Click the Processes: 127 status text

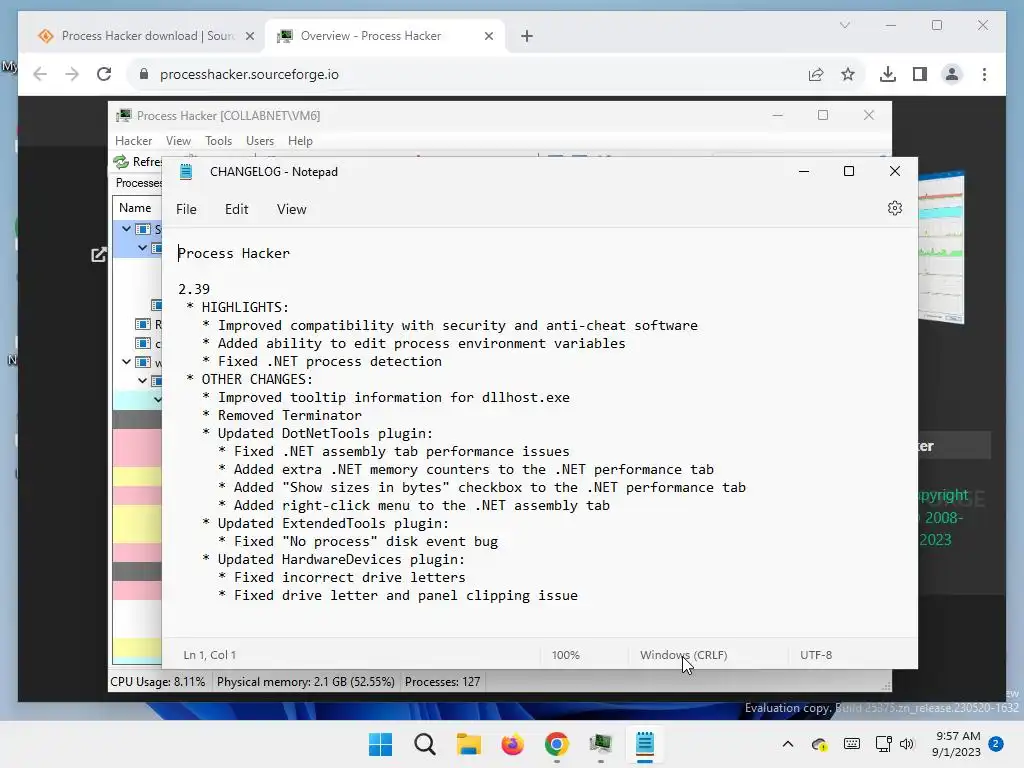coord(442,682)
